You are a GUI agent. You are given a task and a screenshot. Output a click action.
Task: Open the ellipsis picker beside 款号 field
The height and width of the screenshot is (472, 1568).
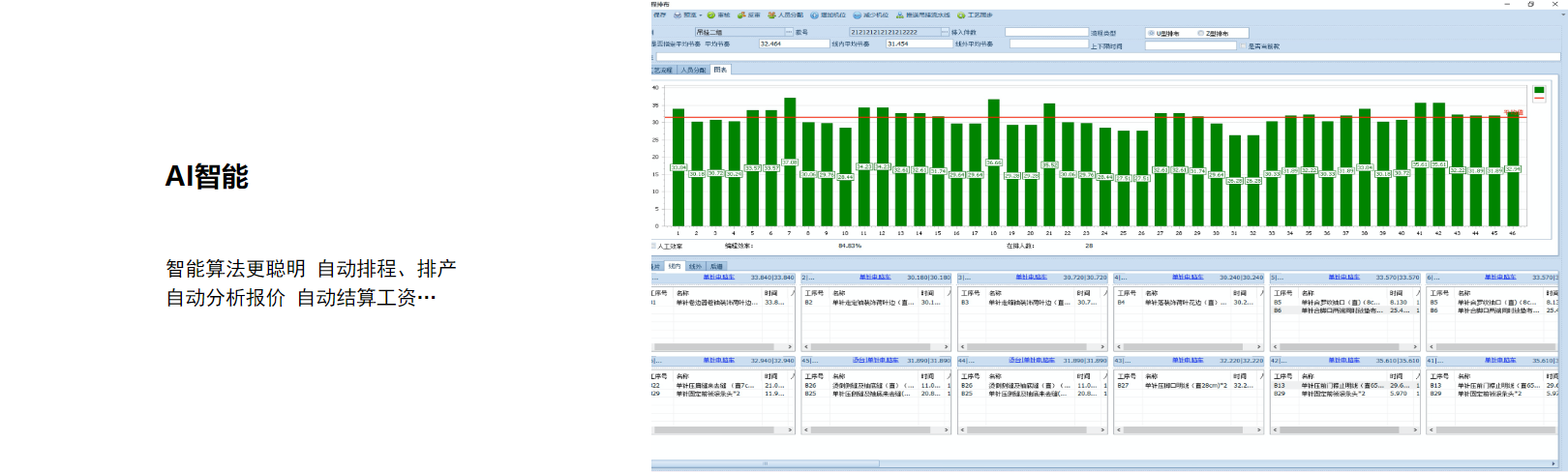(947, 32)
